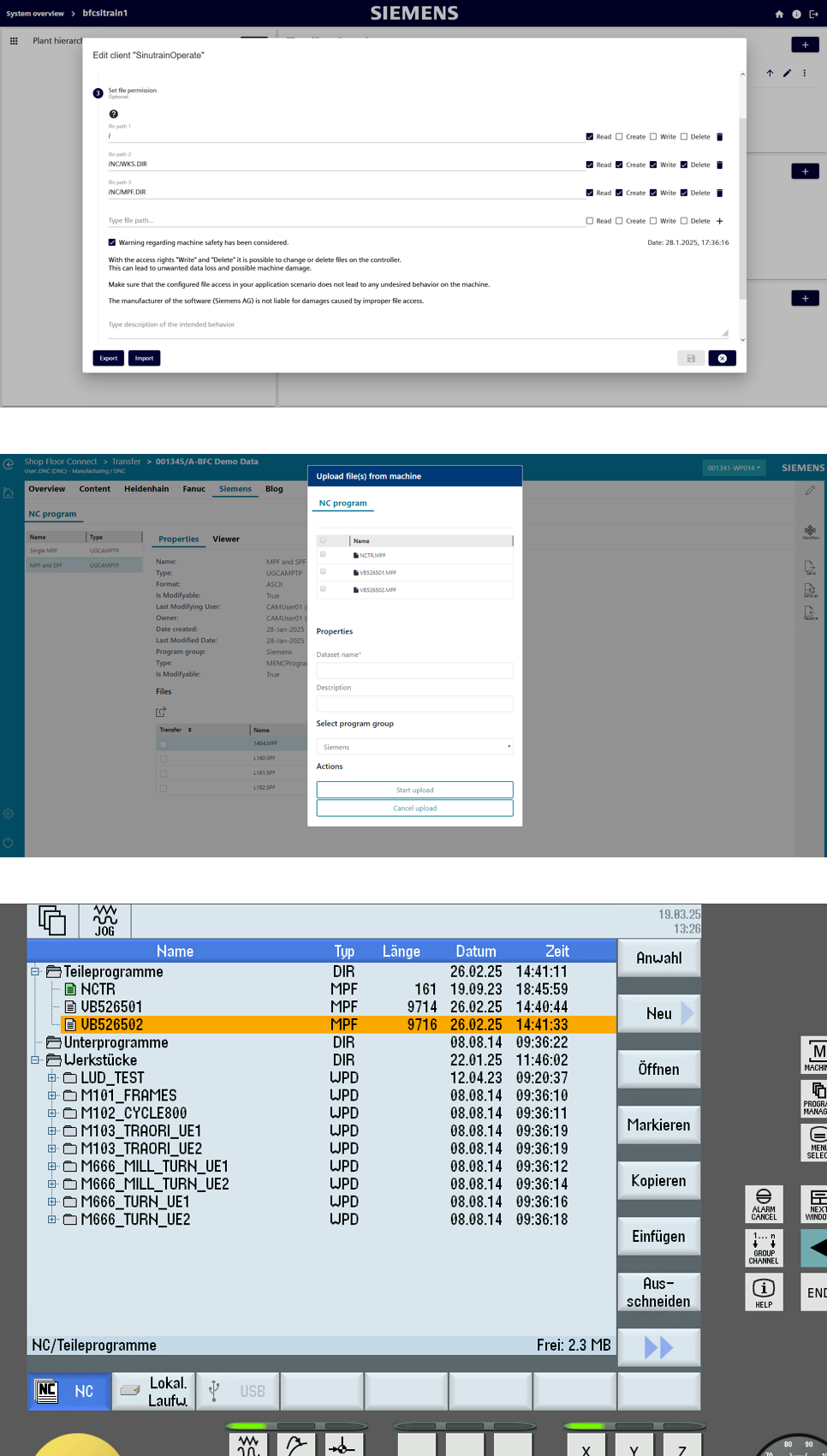Check the VB526501.MPF file checkbox

tap(323, 571)
